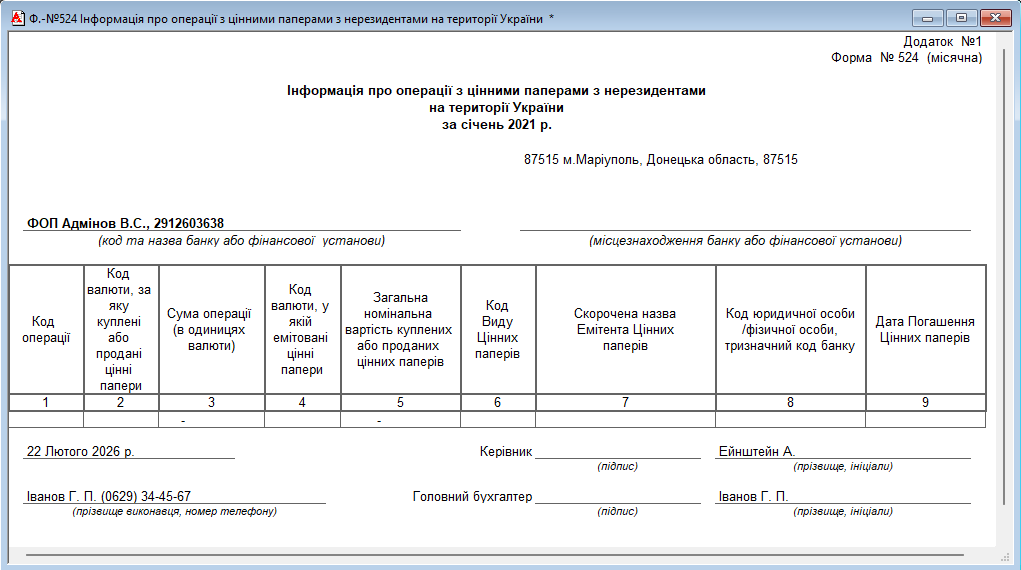Viewport: 1021px width, 570px height.
Task: Select the data cell under column 3
Action: (211, 420)
